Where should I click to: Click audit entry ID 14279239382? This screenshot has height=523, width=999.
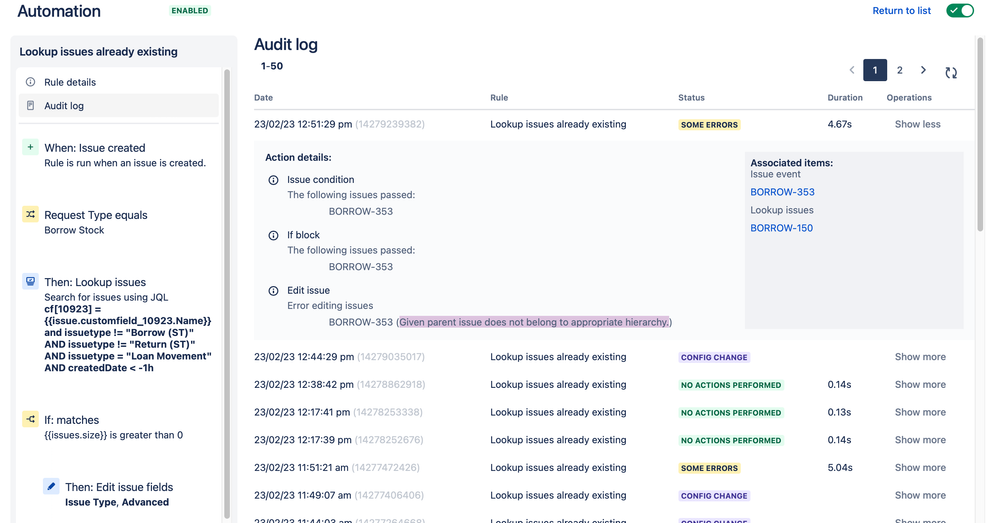coord(390,124)
